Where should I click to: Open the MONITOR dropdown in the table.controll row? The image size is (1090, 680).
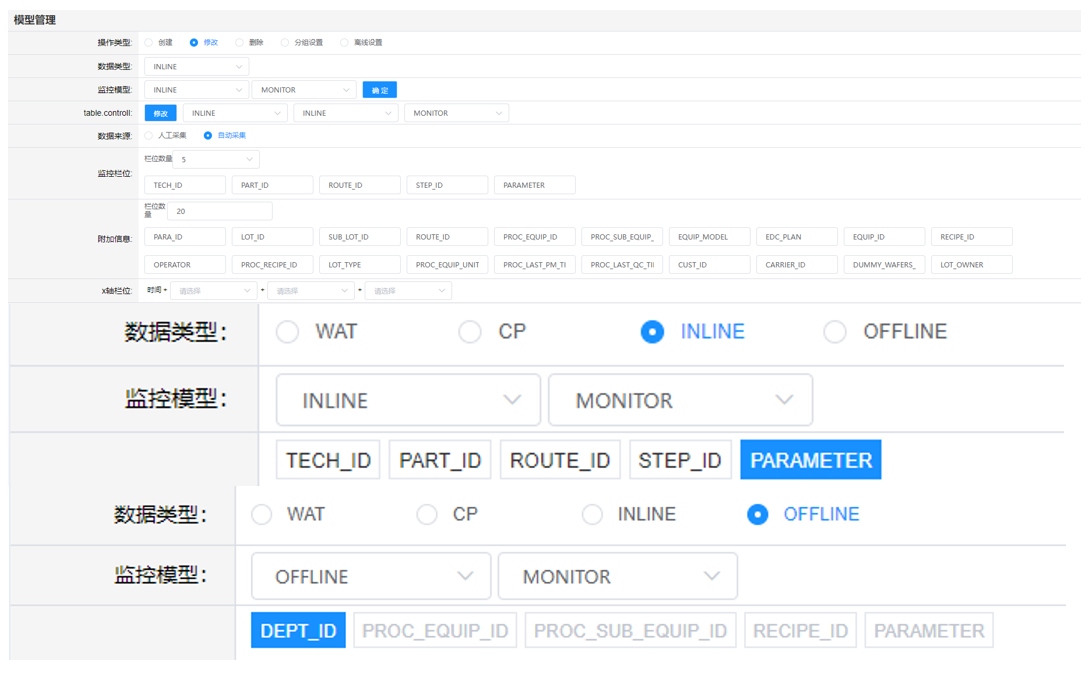pyautogui.click(x=456, y=113)
